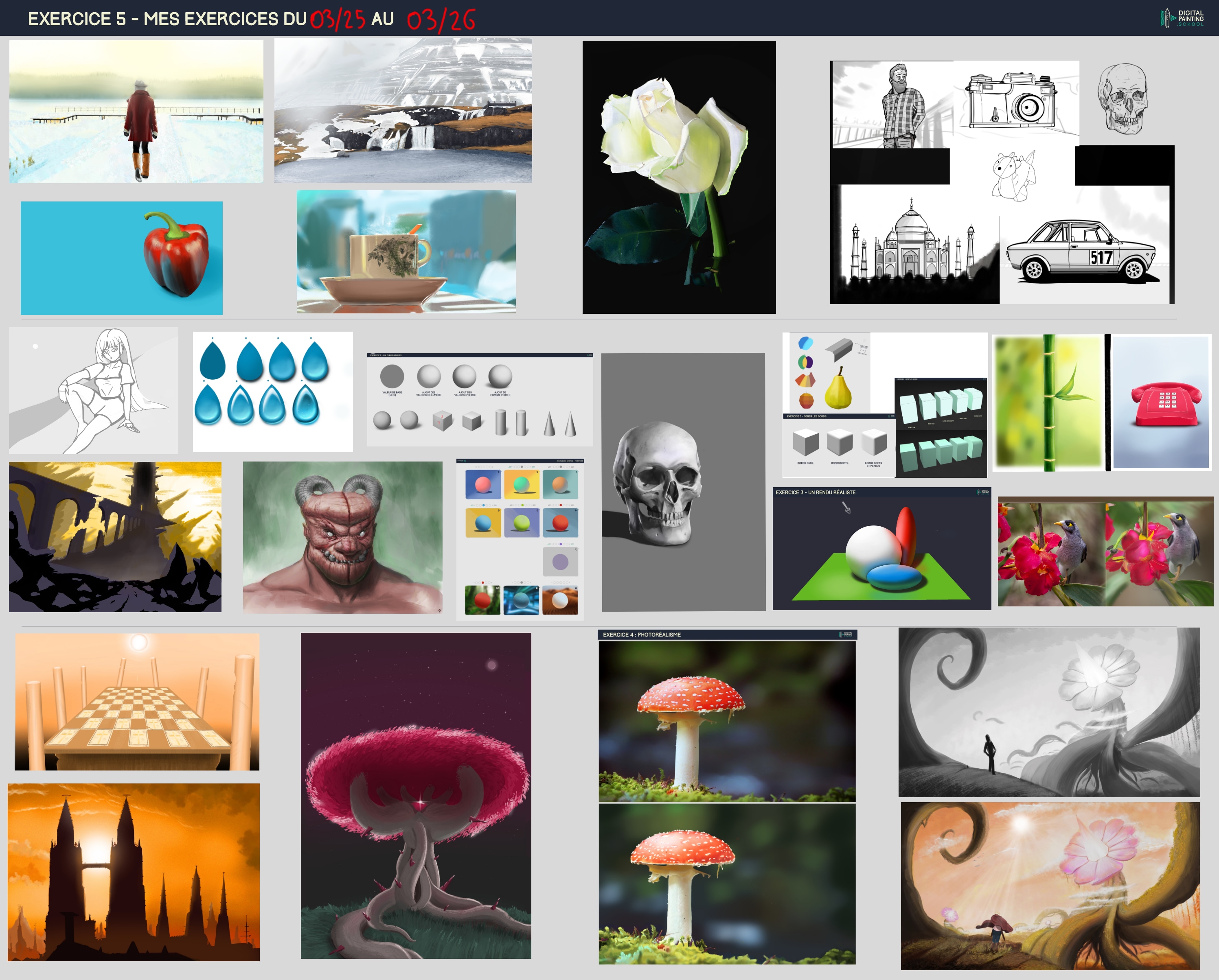Open the pink mushroom tree artwork
1219x980 pixels.
pos(416,795)
